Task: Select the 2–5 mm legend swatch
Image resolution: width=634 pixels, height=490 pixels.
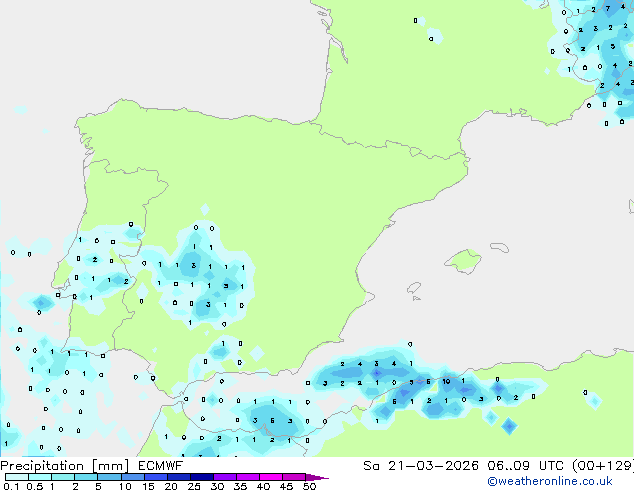Action: click(x=86, y=477)
